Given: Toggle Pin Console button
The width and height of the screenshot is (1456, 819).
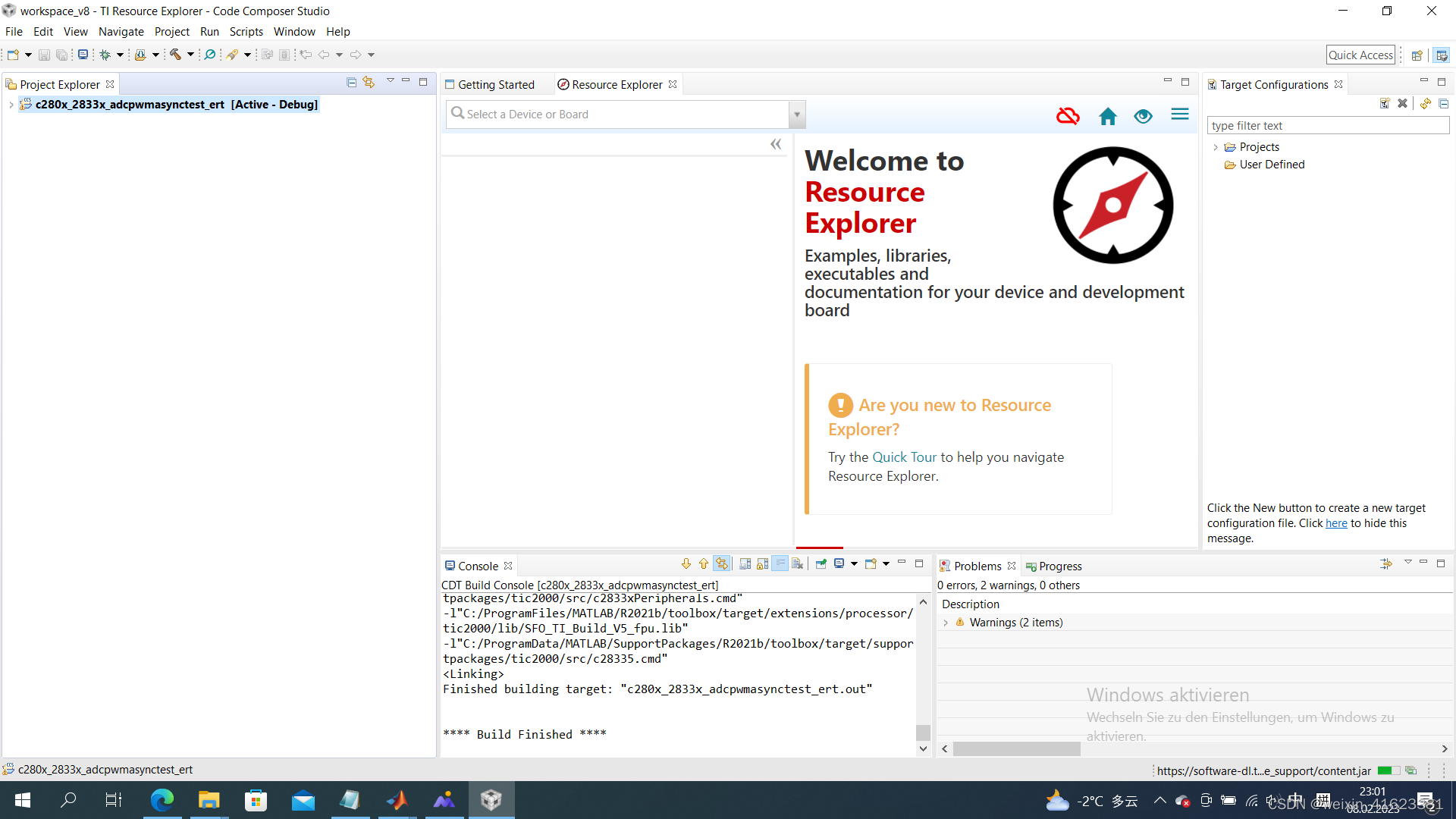Looking at the screenshot, I should [x=821, y=564].
